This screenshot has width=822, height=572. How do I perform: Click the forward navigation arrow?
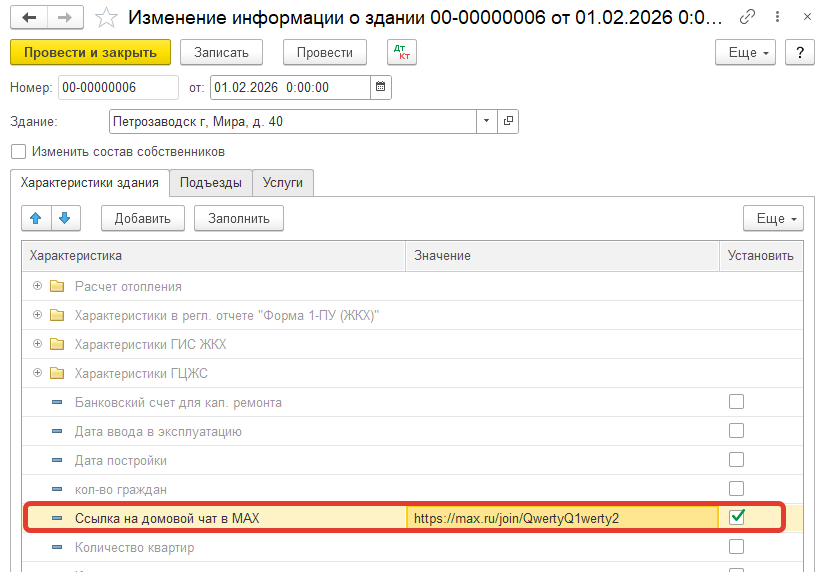tap(64, 18)
